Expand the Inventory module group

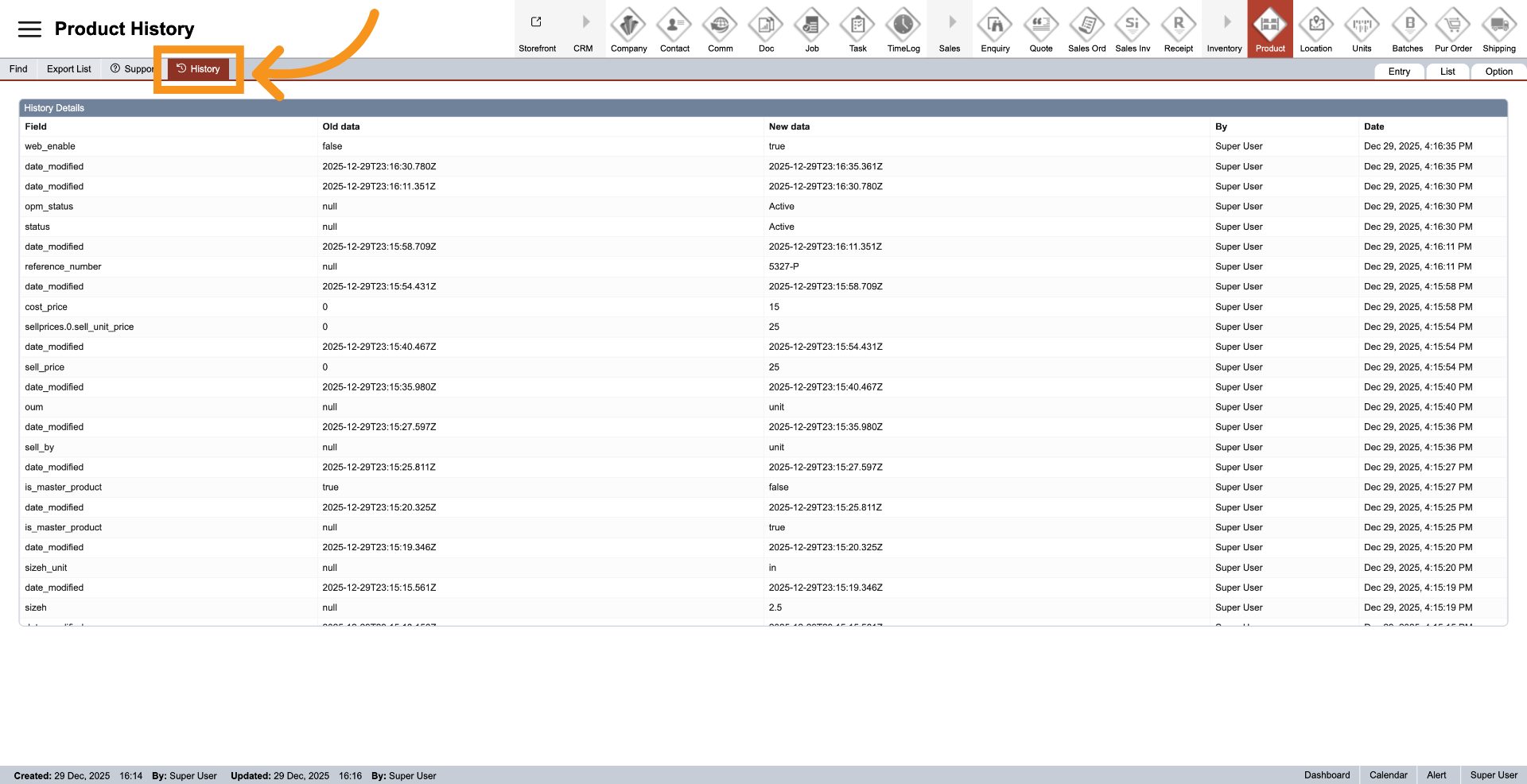pyautogui.click(x=1224, y=29)
